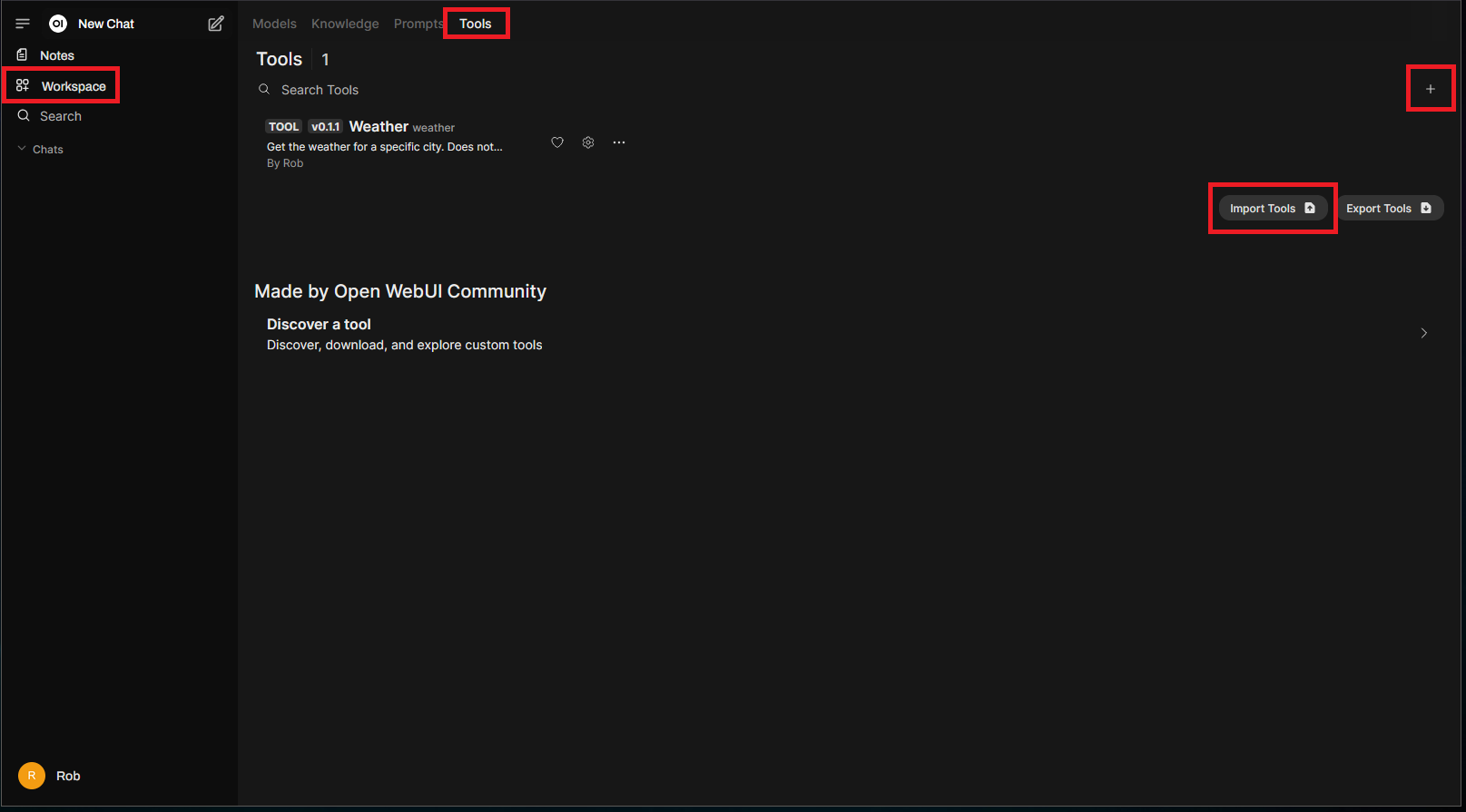Switch to the Models tab
1466x812 pixels.
click(x=274, y=24)
